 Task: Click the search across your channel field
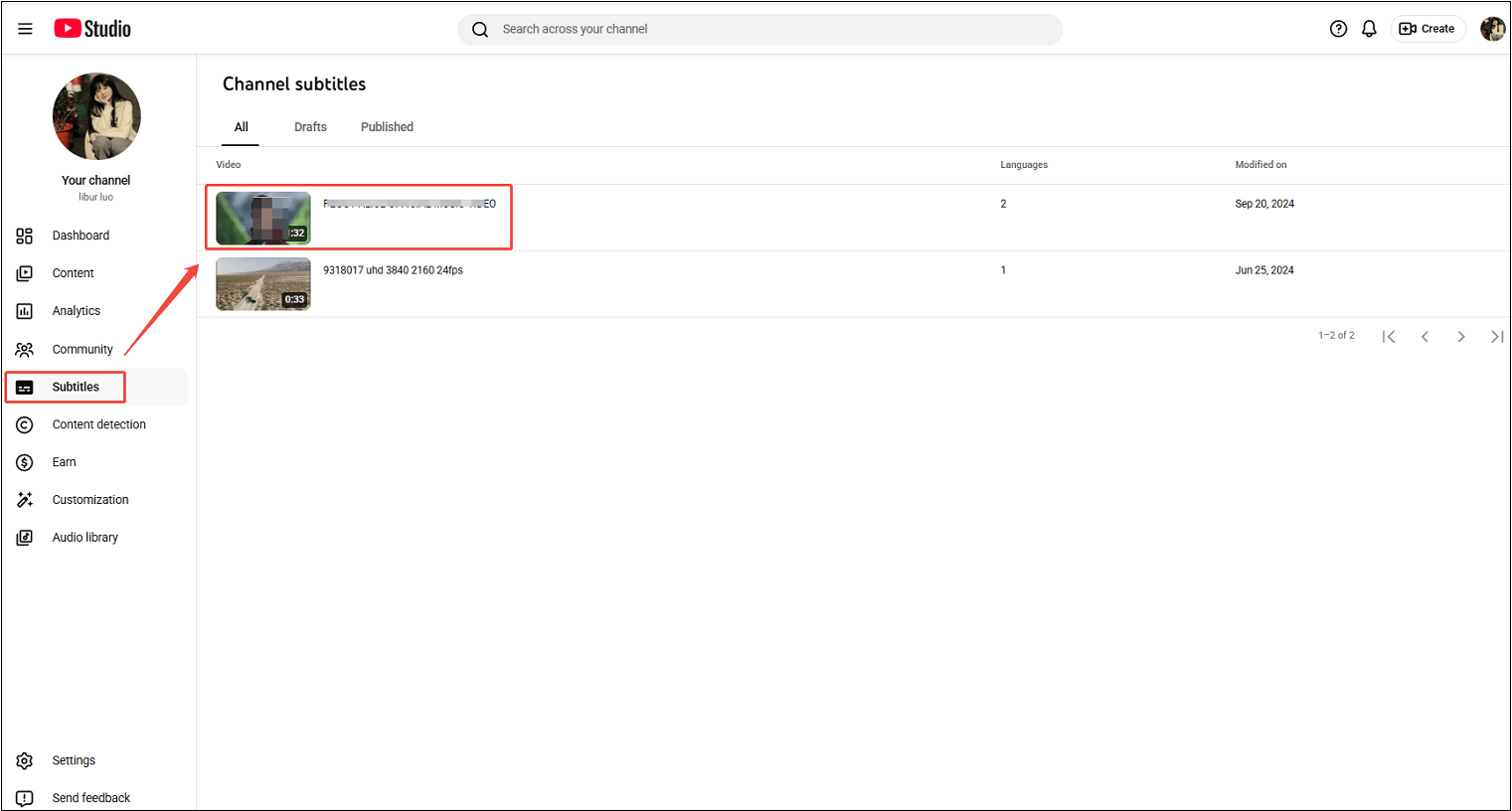tap(759, 29)
